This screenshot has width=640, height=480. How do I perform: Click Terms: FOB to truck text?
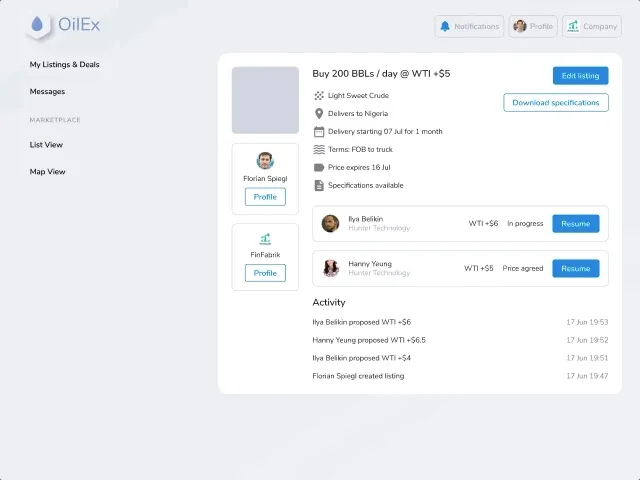(360, 149)
